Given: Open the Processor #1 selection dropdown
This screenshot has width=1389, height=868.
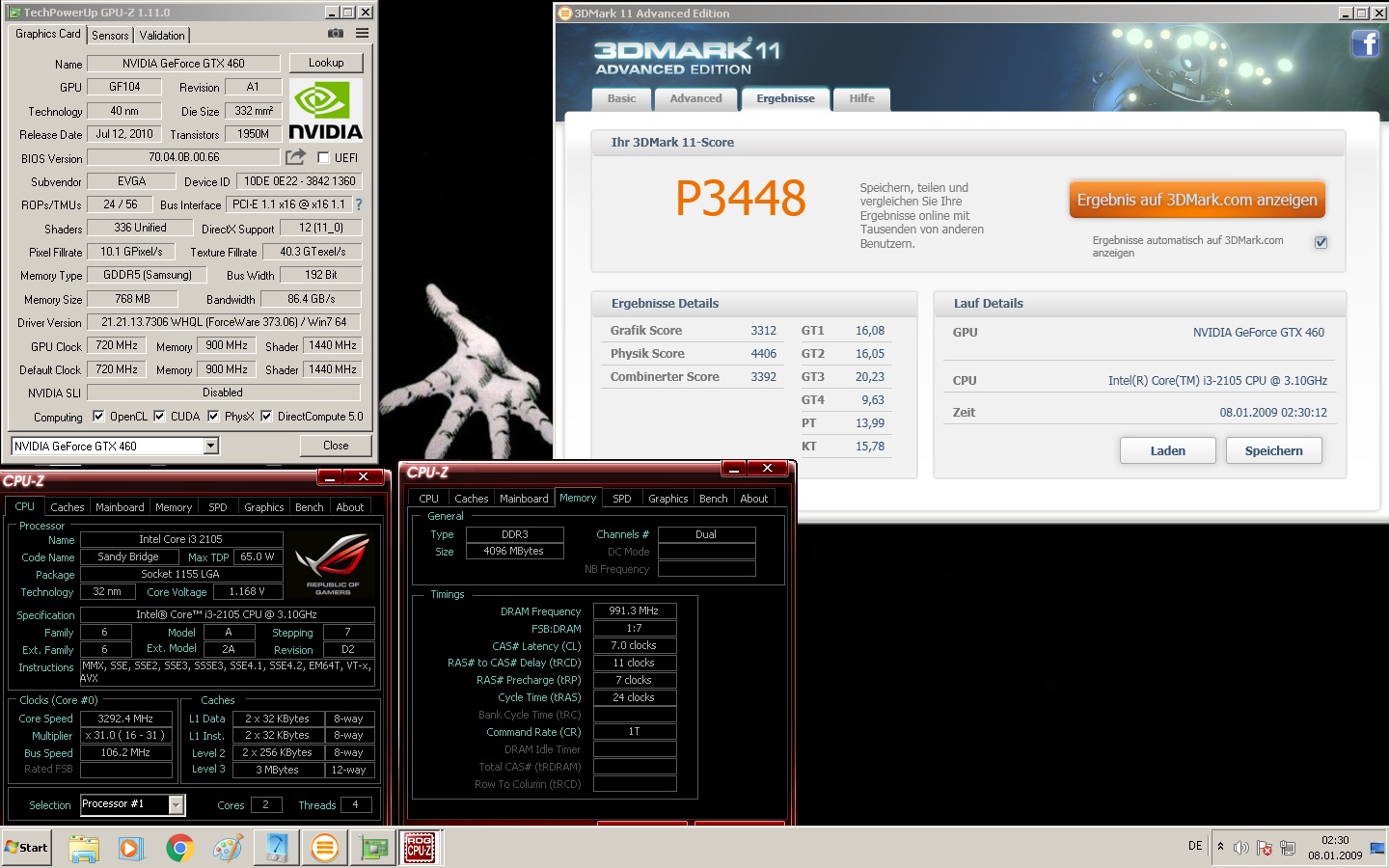Looking at the screenshot, I should coord(177,804).
